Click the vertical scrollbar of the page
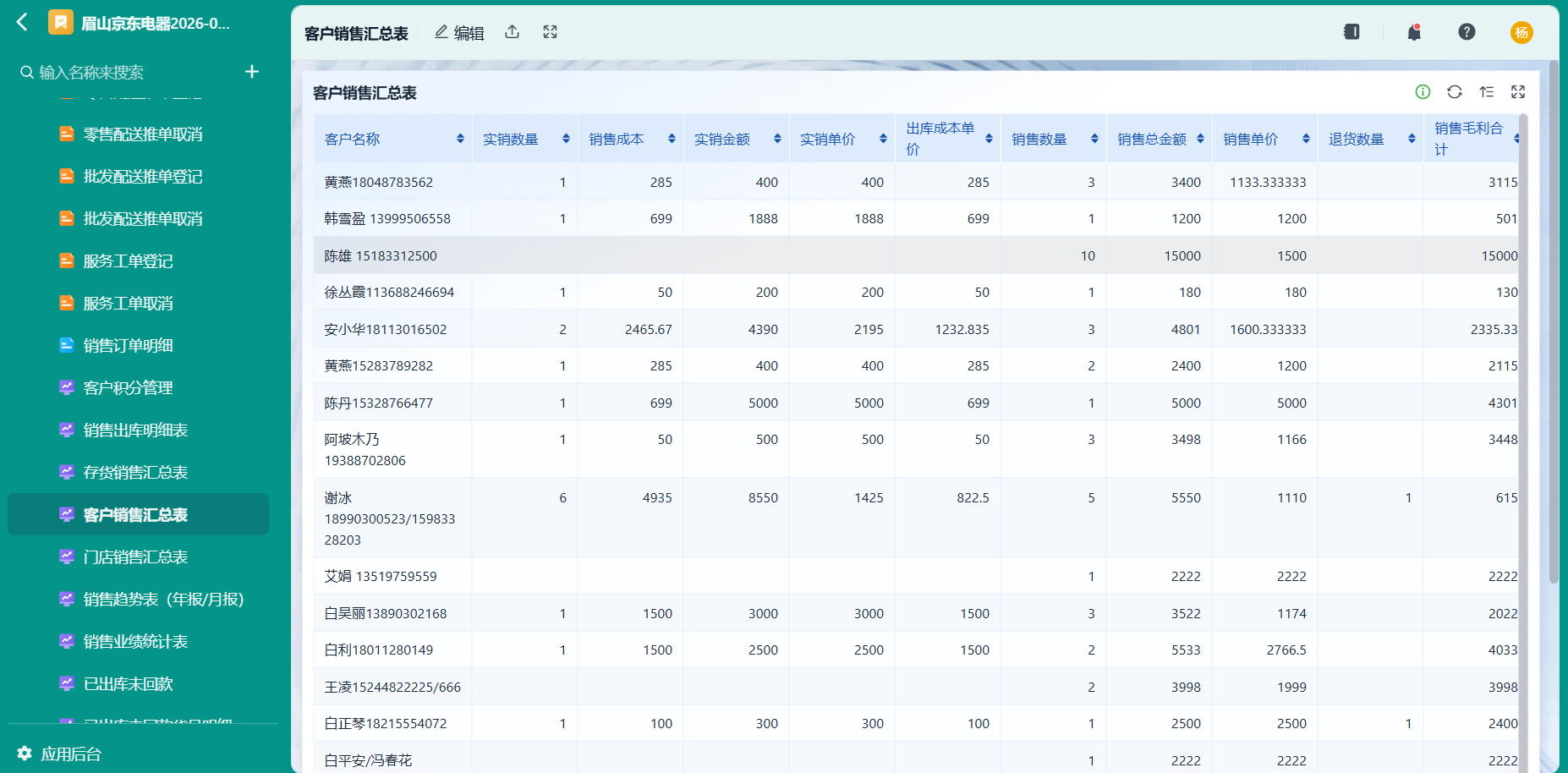 (1554, 321)
